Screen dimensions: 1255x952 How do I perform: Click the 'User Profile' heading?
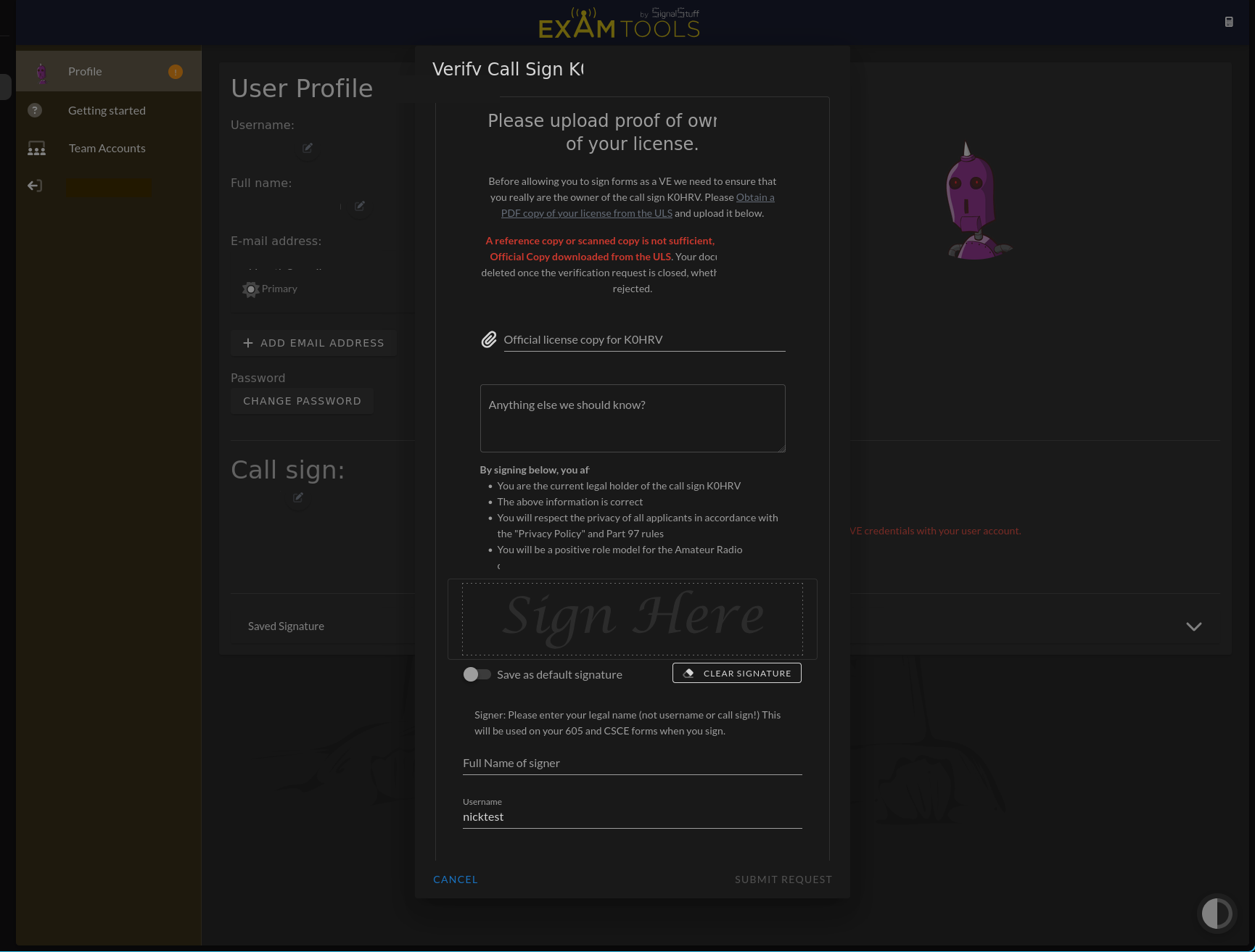[302, 88]
